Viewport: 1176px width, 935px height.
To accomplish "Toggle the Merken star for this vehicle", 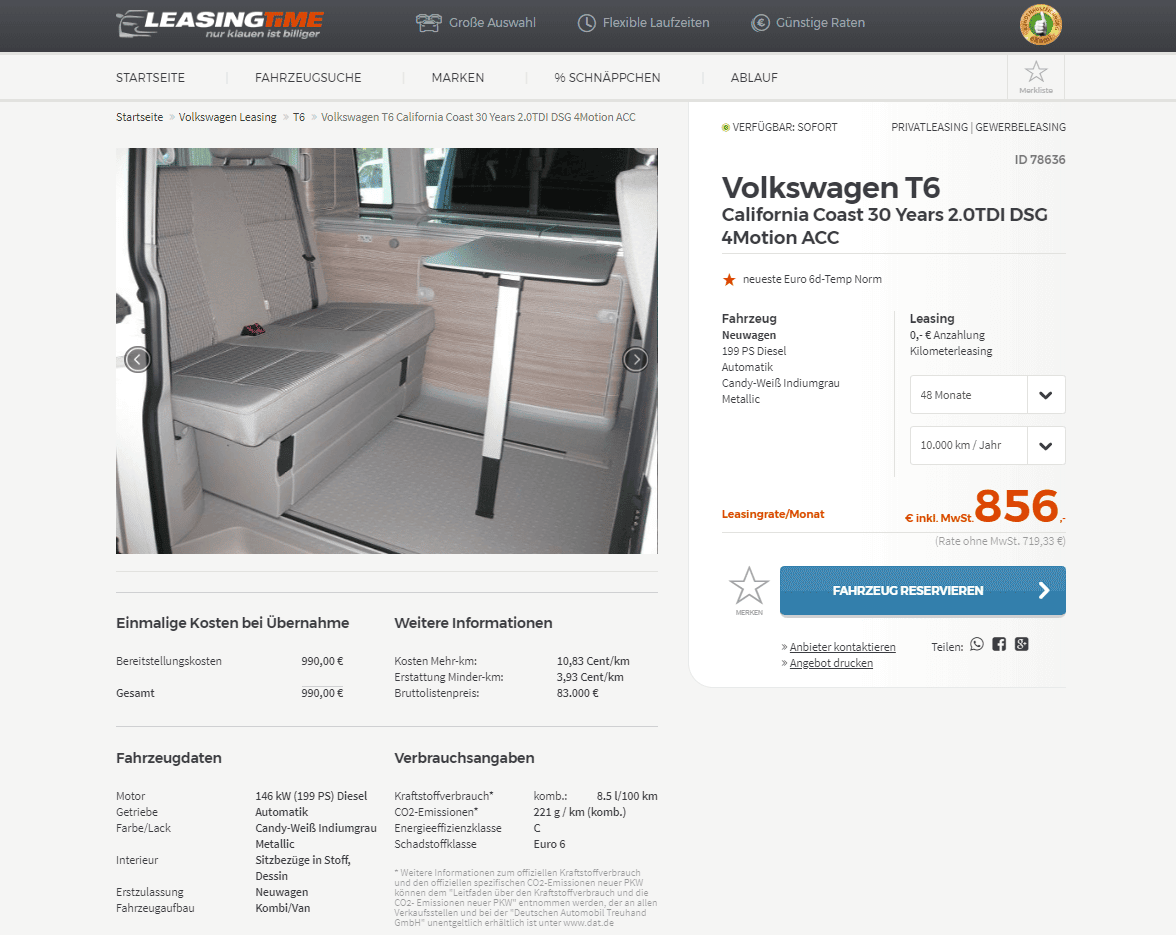I will (748, 590).
